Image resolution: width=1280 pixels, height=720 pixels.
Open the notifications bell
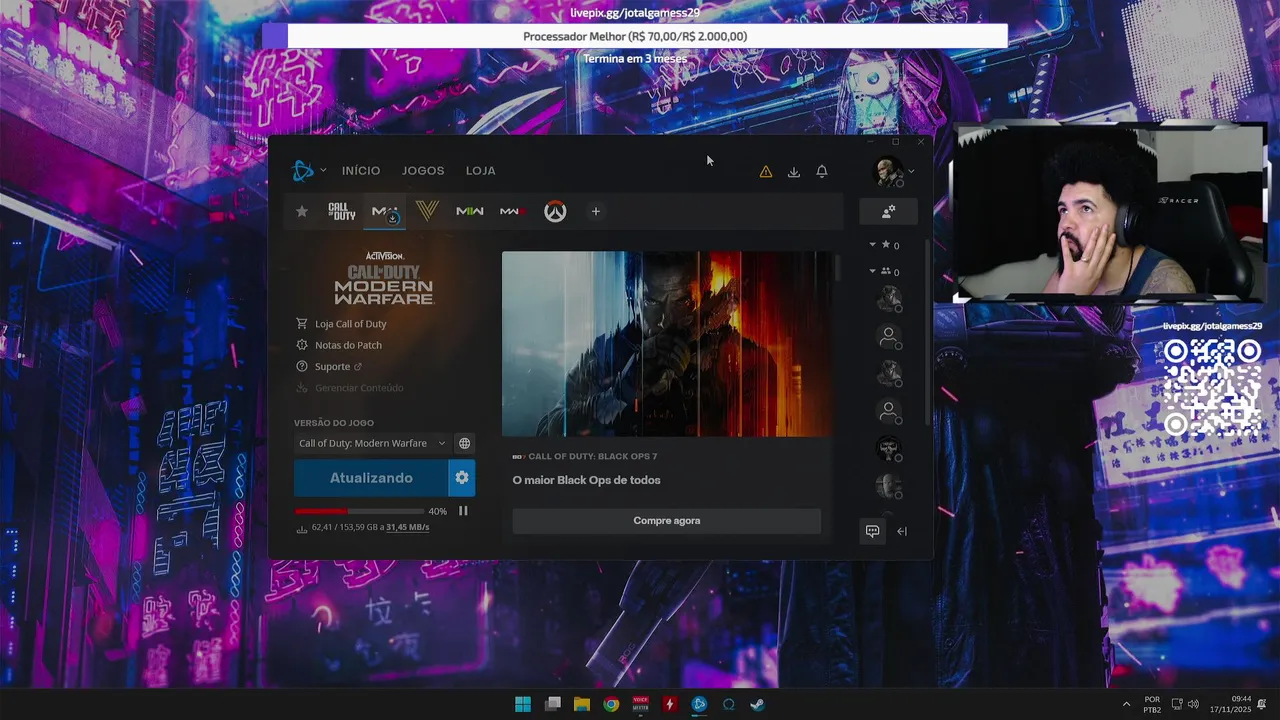(x=822, y=172)
